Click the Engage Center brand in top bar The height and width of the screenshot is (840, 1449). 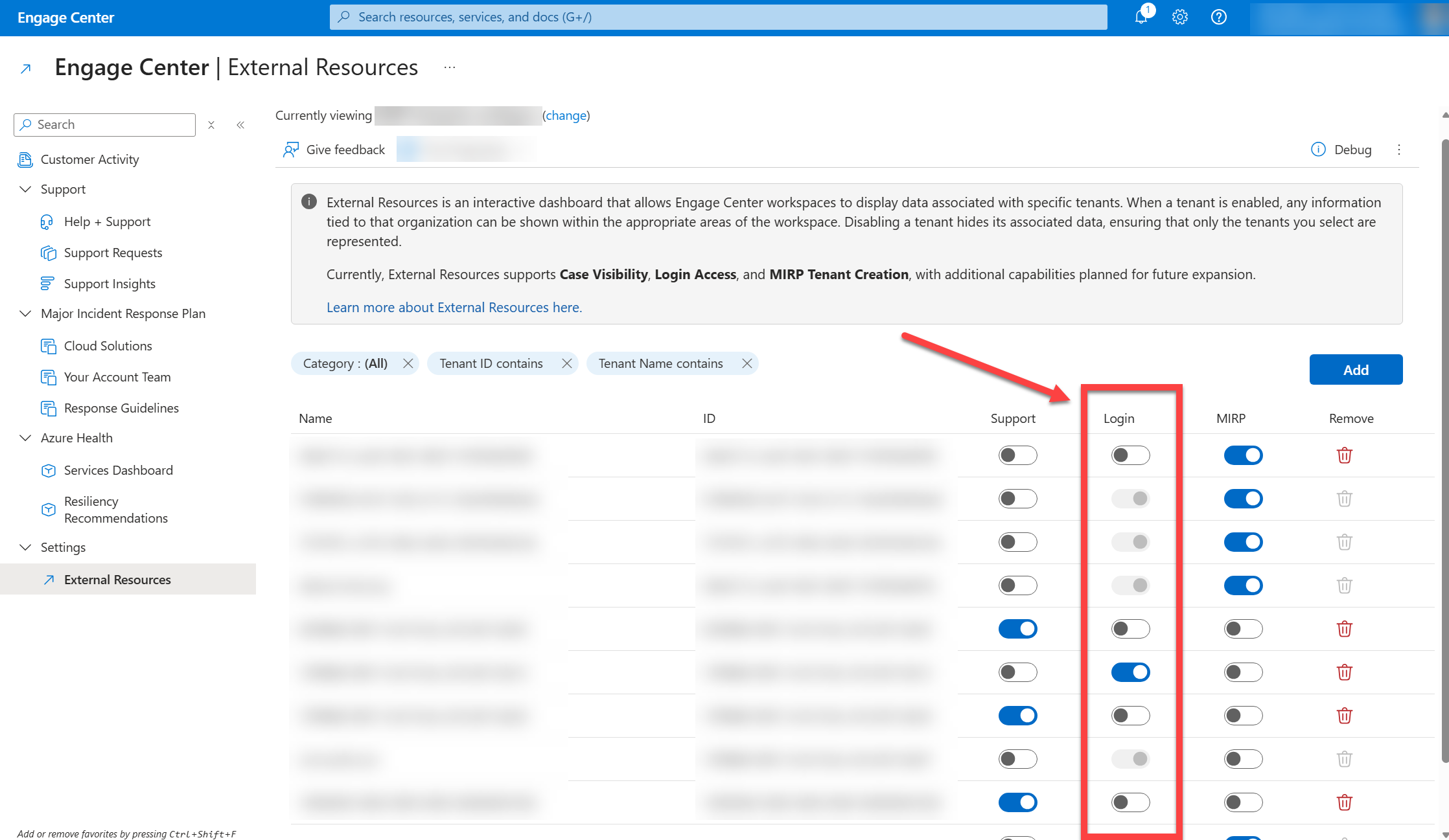pyautogui.click(x=65, y=18)
